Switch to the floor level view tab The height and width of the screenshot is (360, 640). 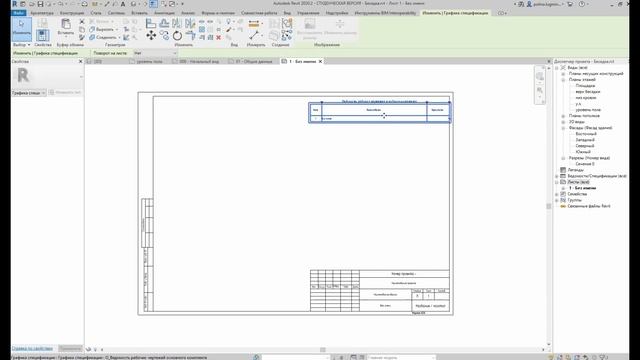click(x=149, y=62)
